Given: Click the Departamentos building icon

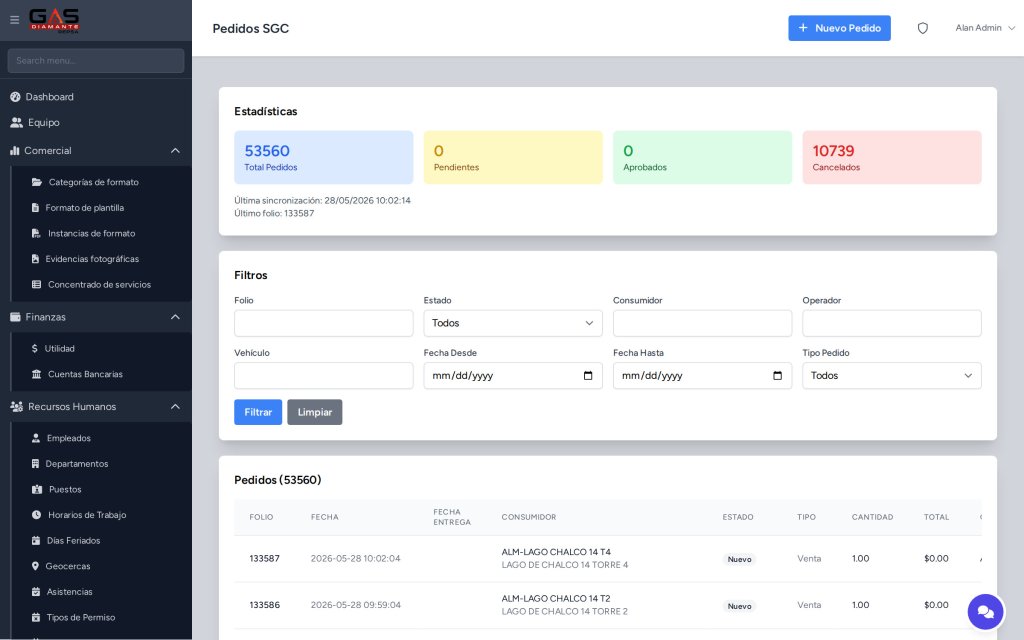Looking at the screenshot, I should coord(35,464).
